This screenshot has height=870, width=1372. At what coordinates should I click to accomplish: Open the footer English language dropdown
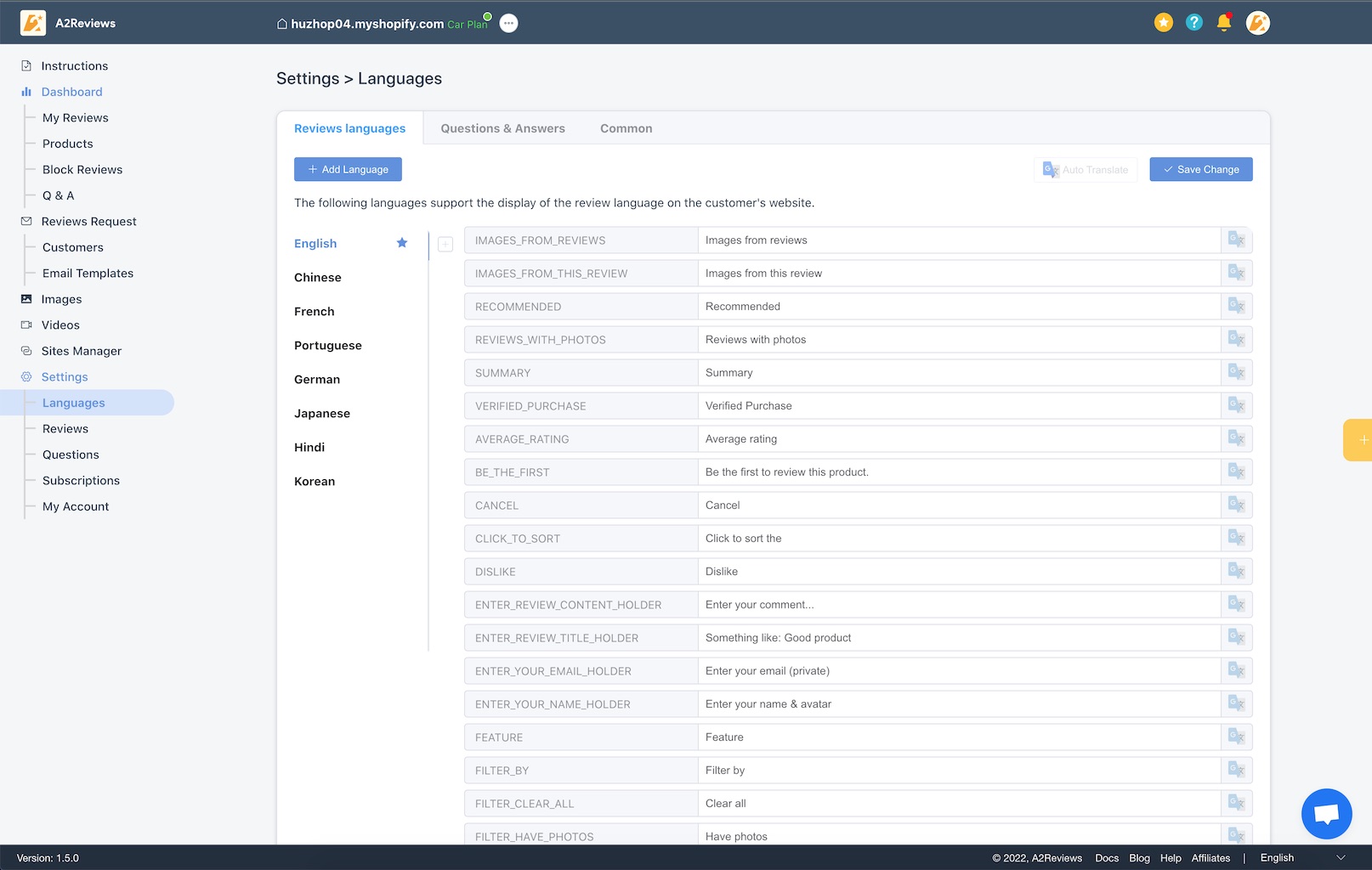[1302, 858]
